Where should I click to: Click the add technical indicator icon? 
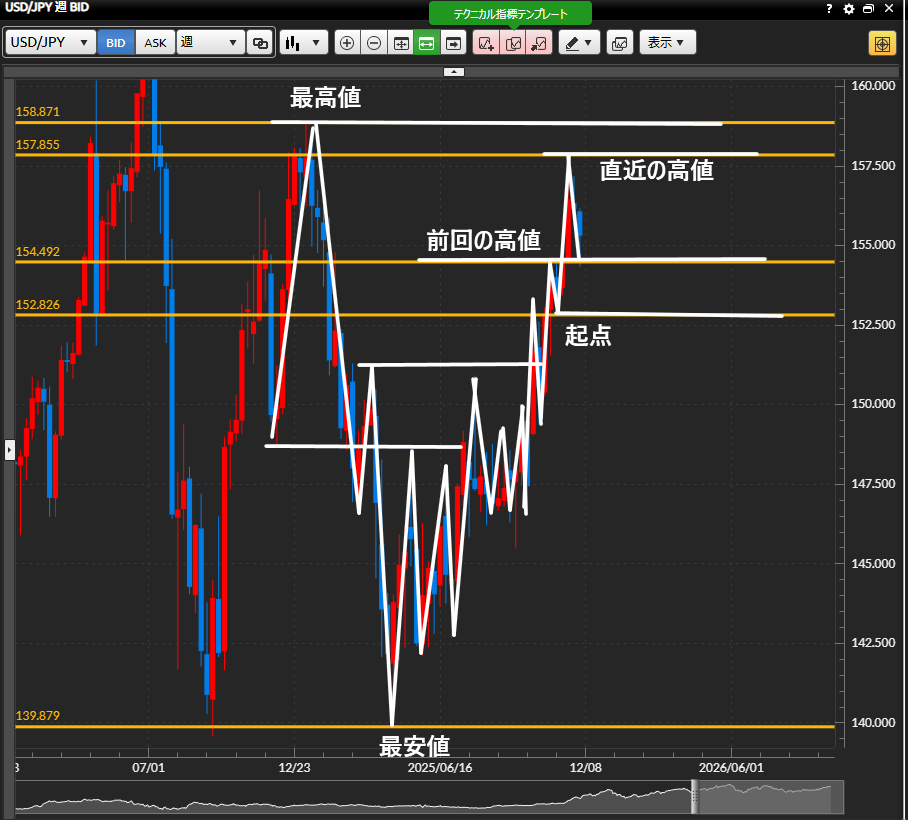point(486,43)
